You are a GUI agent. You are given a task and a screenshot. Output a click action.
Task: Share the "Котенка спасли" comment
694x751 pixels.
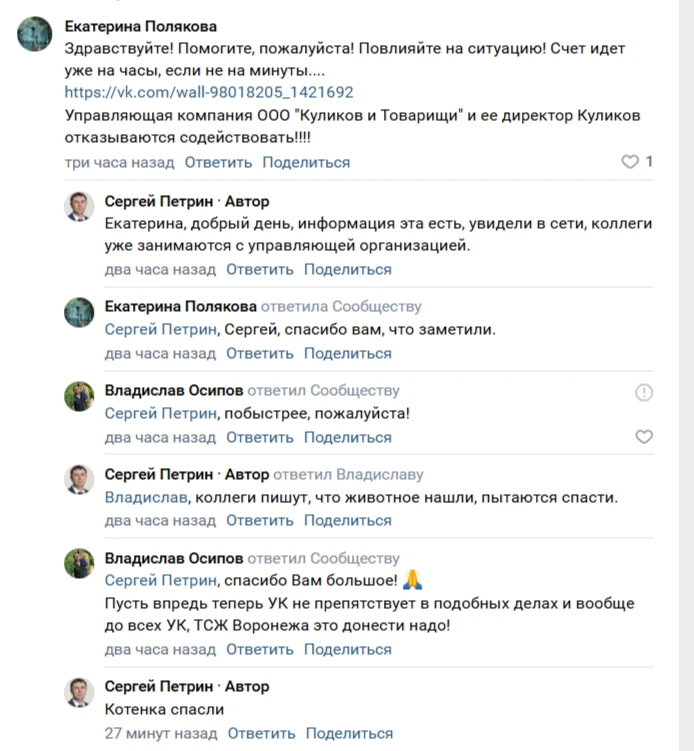pyautogui.click(x=348, y=733)
